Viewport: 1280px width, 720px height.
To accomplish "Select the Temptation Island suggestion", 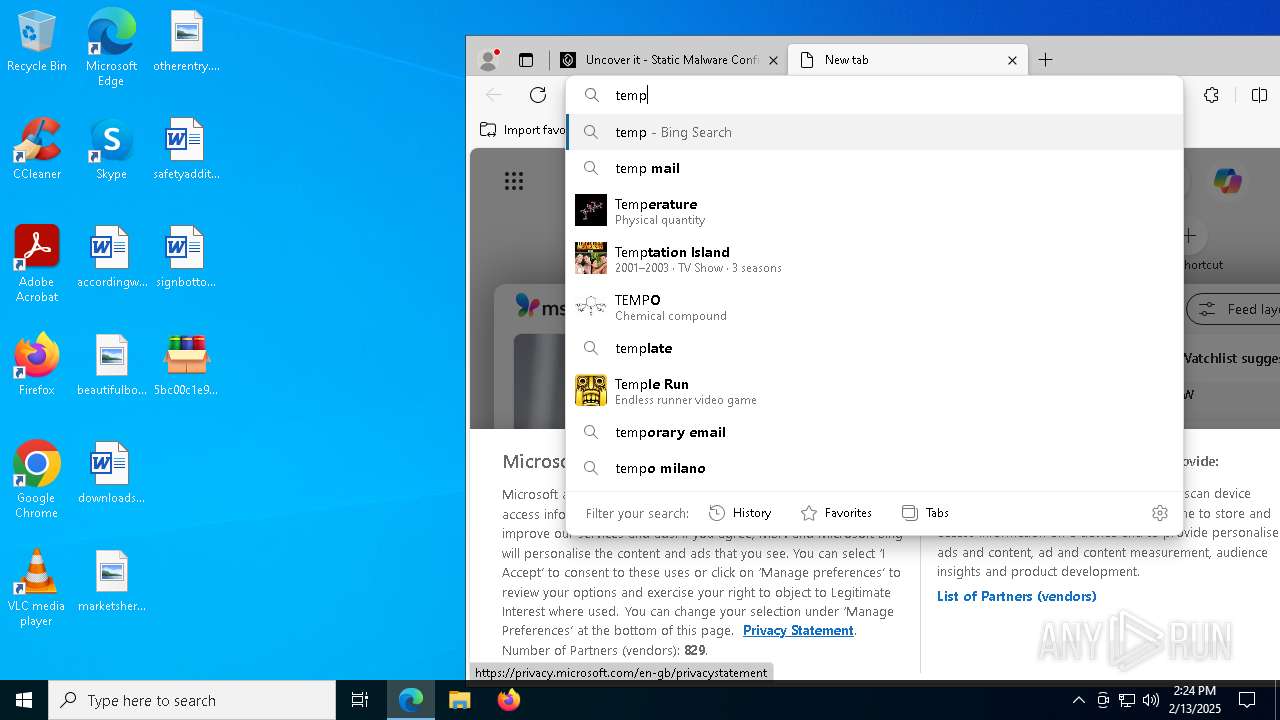I will click(x=874, y=259).
